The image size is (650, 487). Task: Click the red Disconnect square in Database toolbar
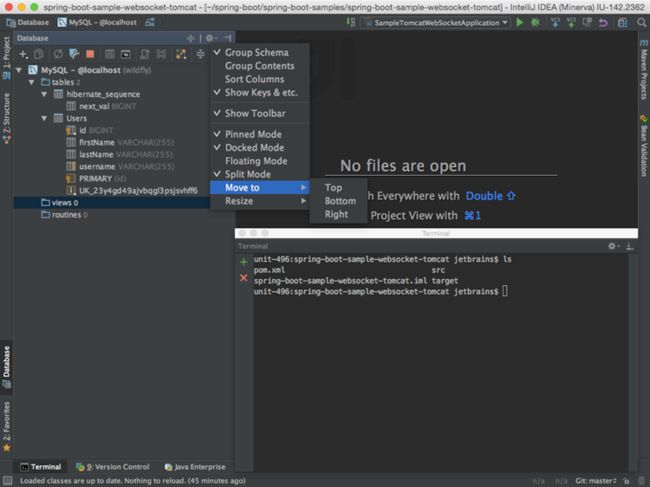pos(90,54)
